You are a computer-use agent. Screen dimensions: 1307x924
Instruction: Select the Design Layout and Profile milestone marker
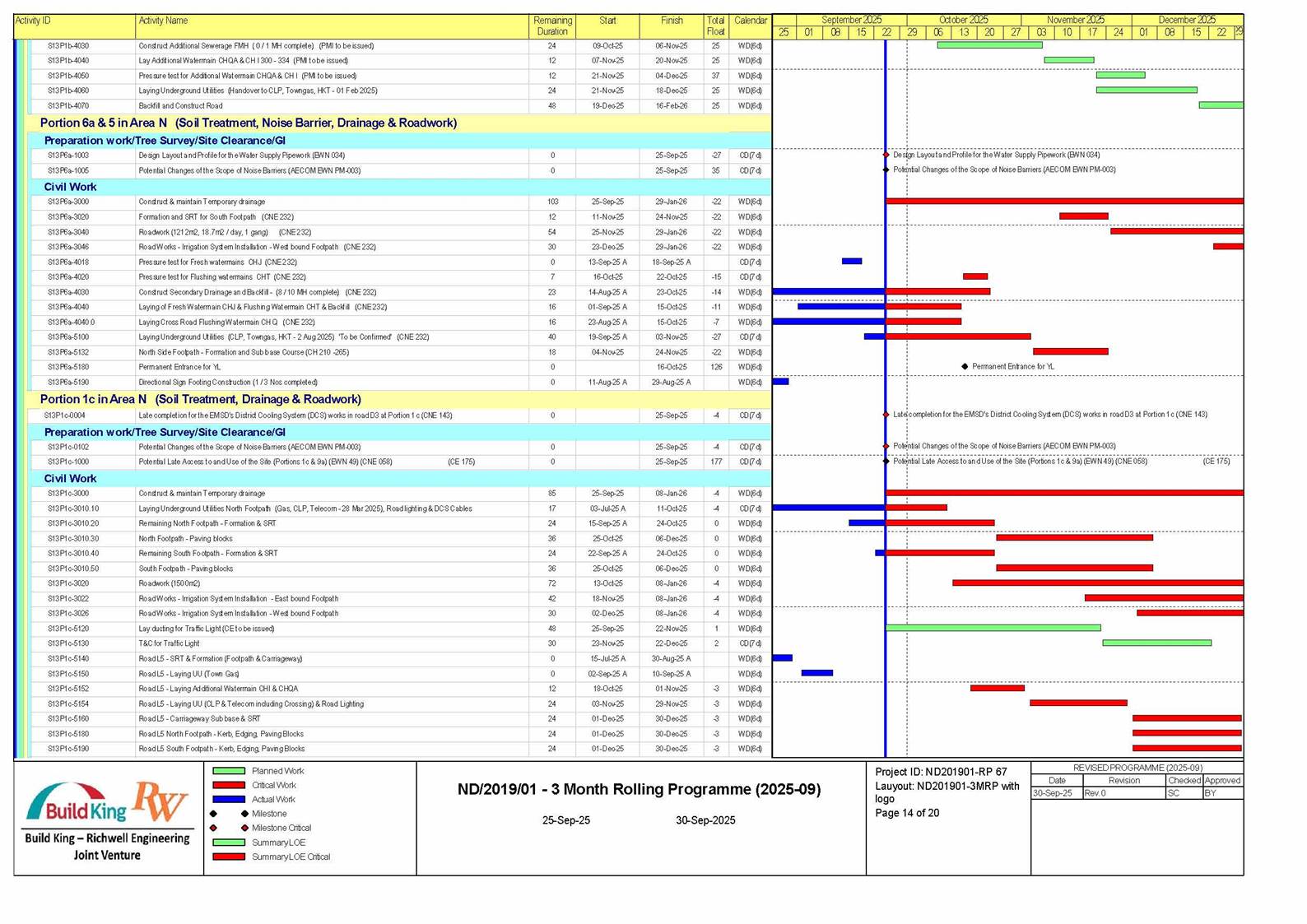click(886, 155)
